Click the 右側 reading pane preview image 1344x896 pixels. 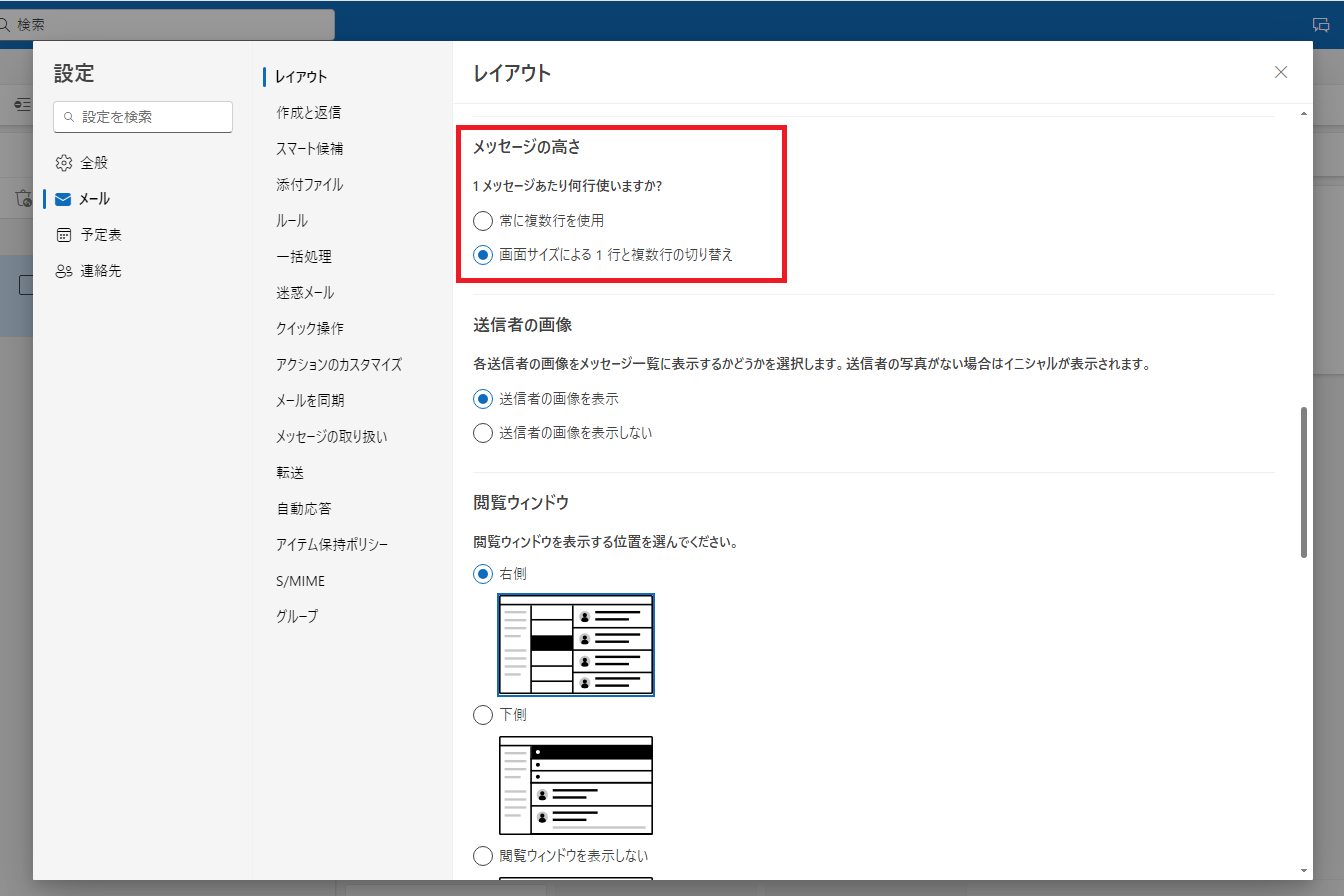click(576, 645)
